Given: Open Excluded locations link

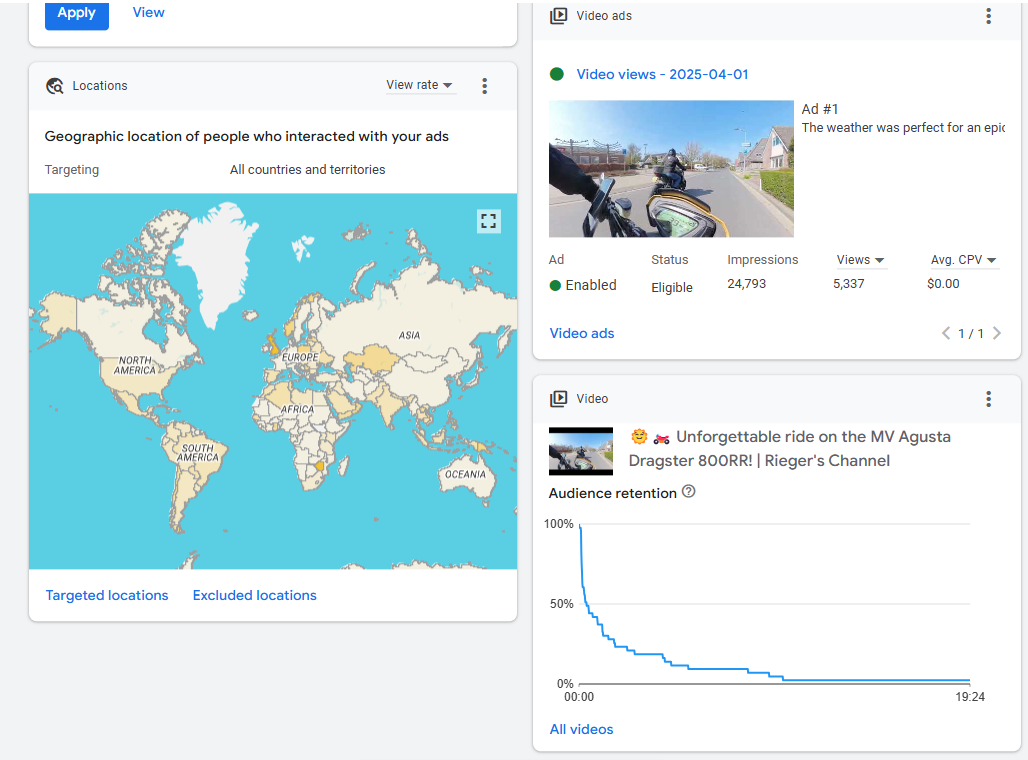Looking at the screenshot, I should [254, 595].
